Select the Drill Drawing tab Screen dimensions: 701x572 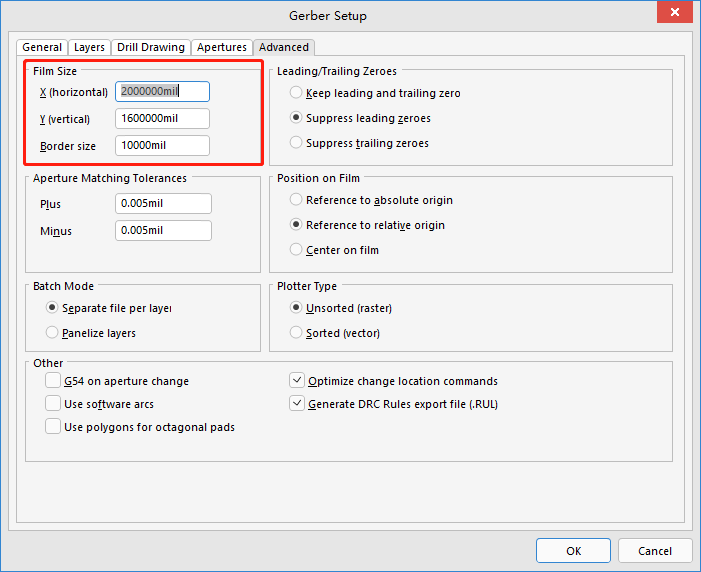point(151,47)
